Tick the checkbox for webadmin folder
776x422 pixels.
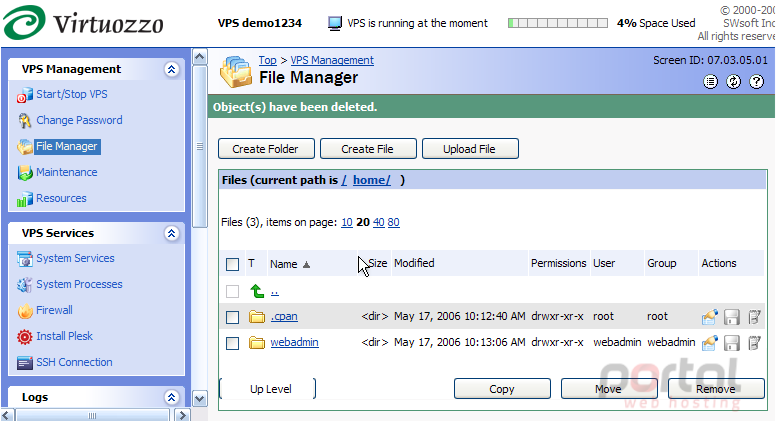tap(233, 343)
